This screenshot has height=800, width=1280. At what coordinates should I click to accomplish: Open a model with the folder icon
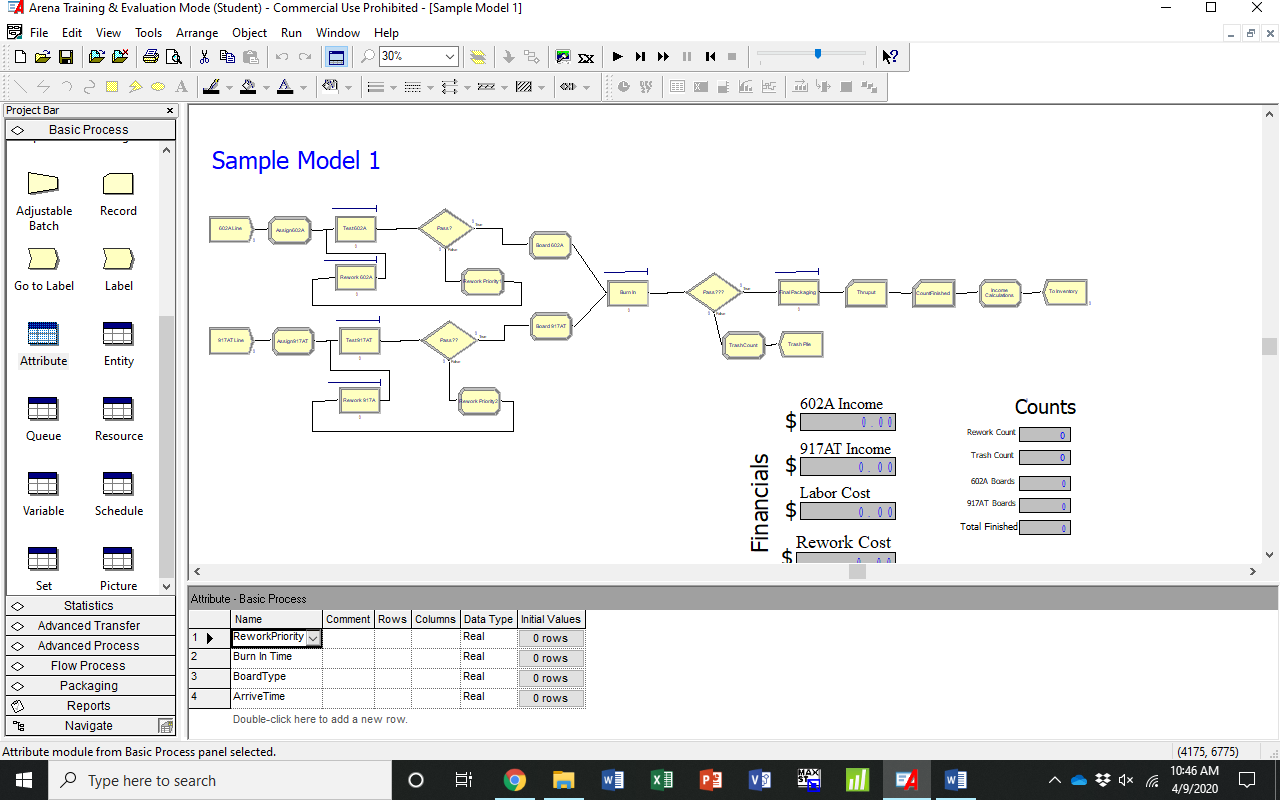point(43,57)
